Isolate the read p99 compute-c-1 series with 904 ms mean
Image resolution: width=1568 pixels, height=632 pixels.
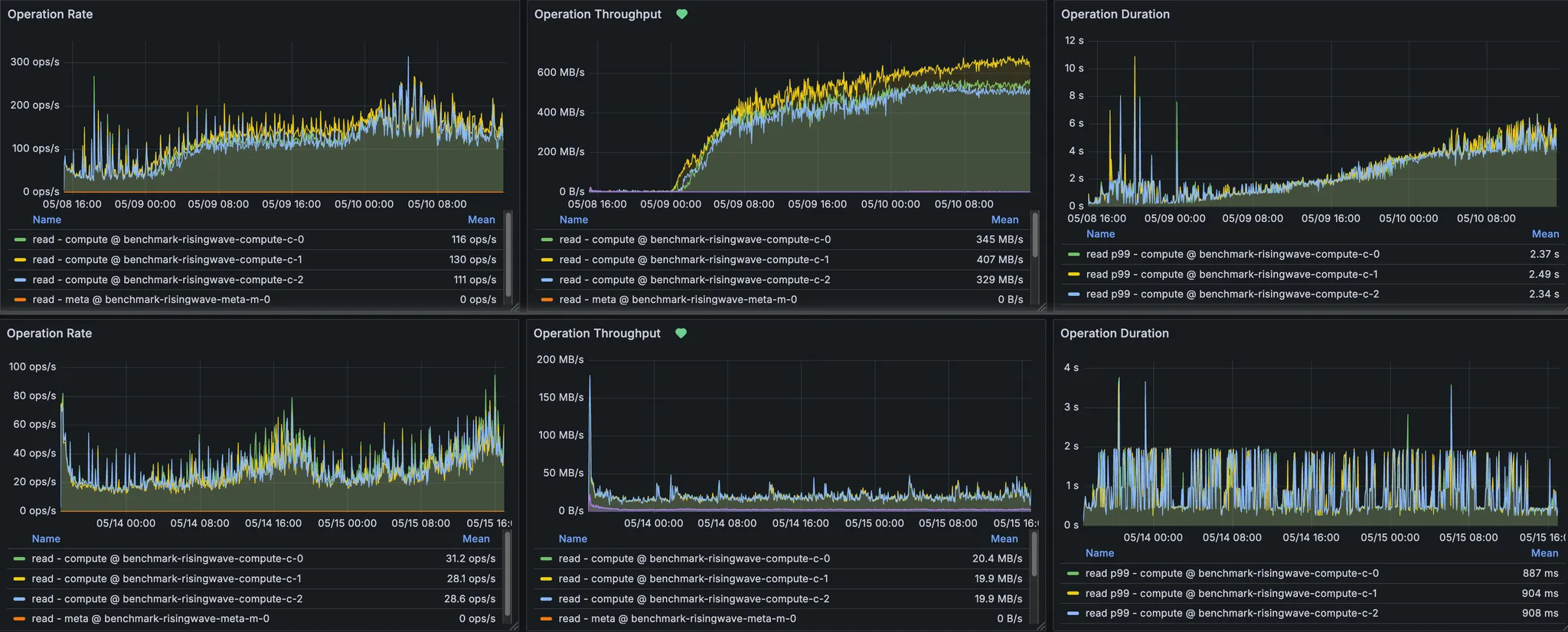1230,594
